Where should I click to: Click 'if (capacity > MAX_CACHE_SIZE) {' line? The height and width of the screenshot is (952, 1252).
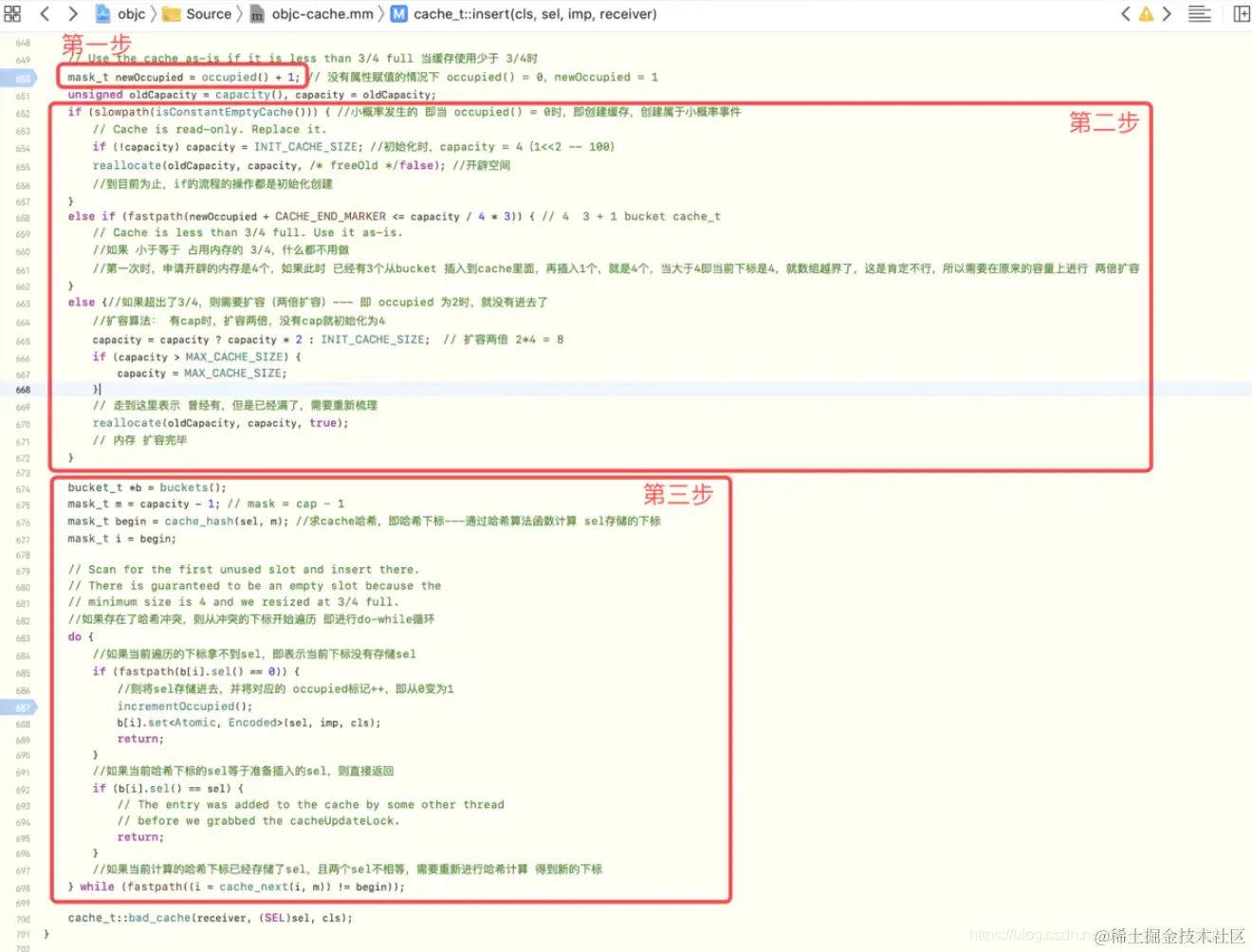click(196, 357)
